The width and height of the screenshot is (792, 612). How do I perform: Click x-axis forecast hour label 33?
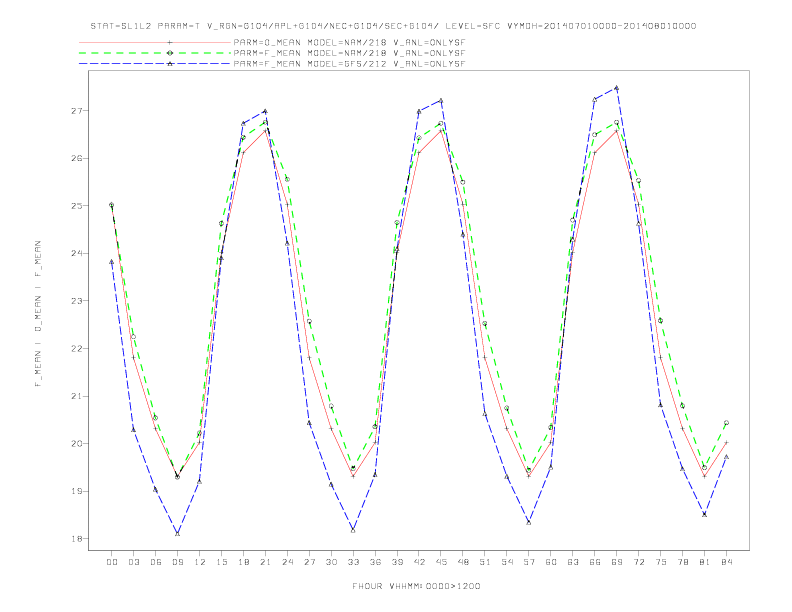click(x=353, y=562)
